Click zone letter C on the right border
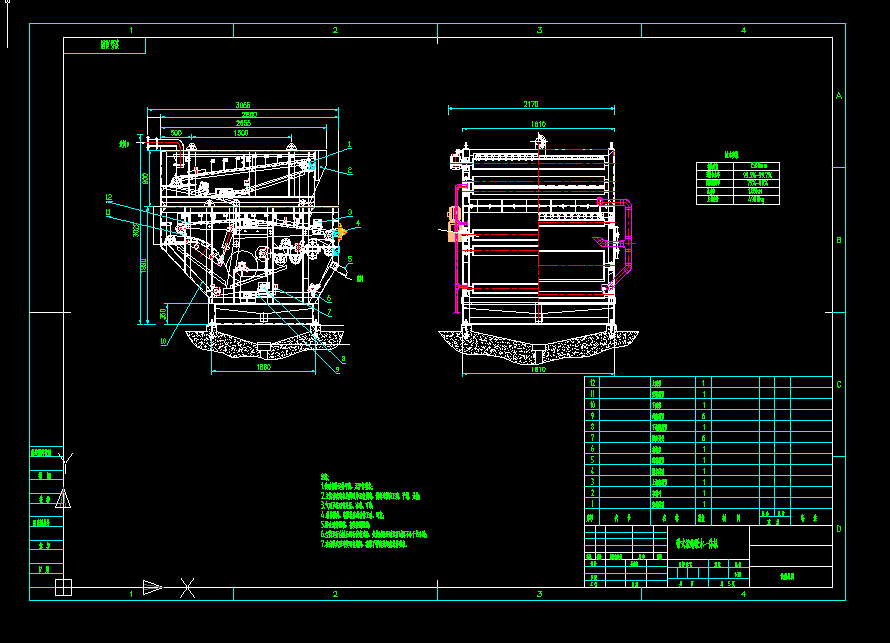The image size is (890, 643). (x=839, y=384)
